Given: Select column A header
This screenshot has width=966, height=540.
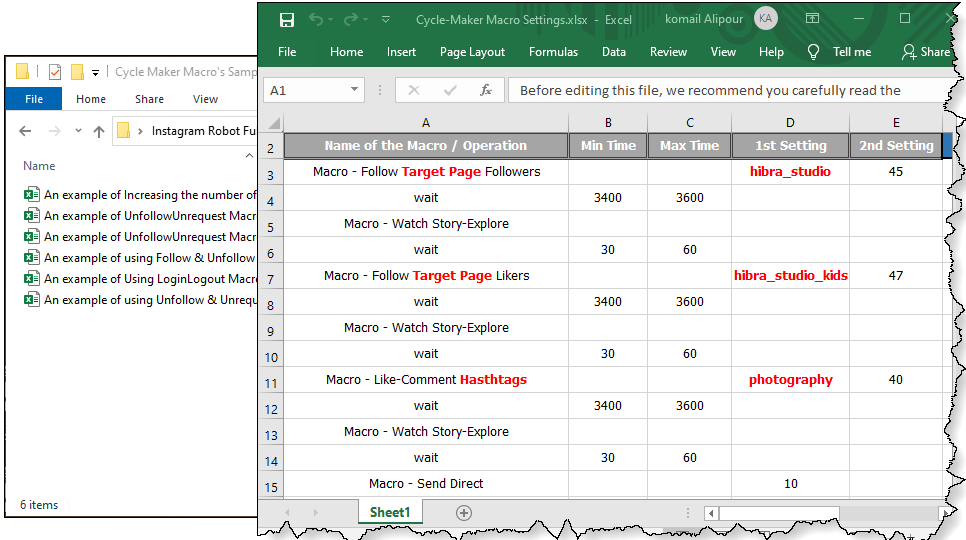Looking at the screenshot, I should [x=426, y=123].
